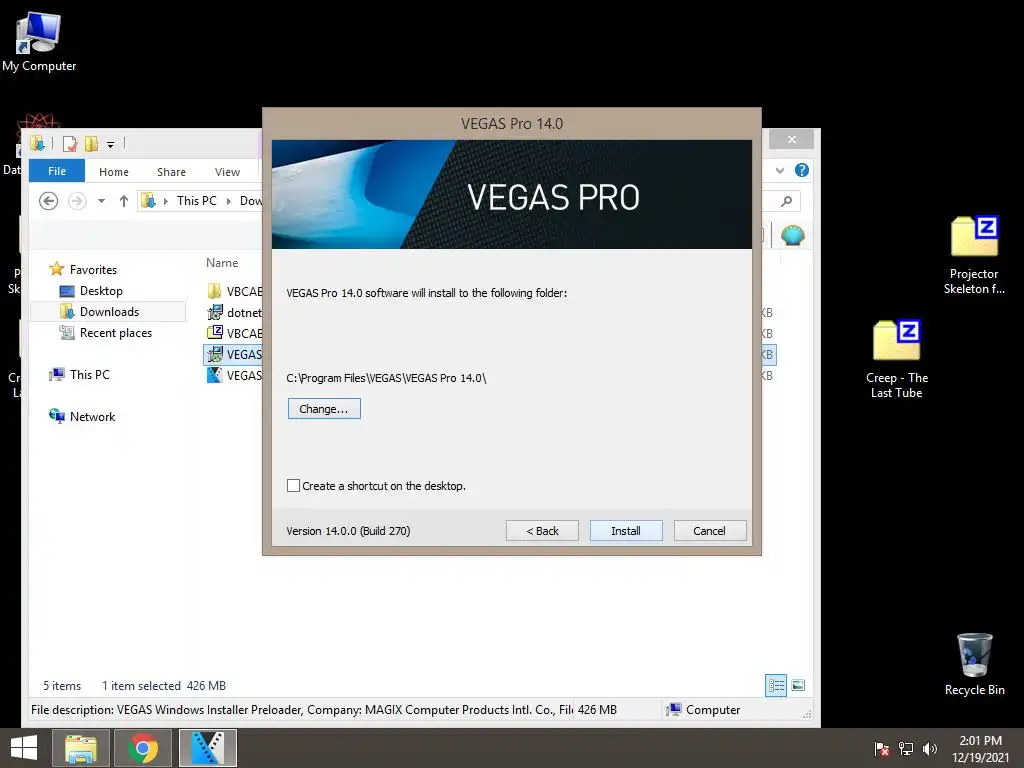Select the VBCAB folder icon

[214, 291]
